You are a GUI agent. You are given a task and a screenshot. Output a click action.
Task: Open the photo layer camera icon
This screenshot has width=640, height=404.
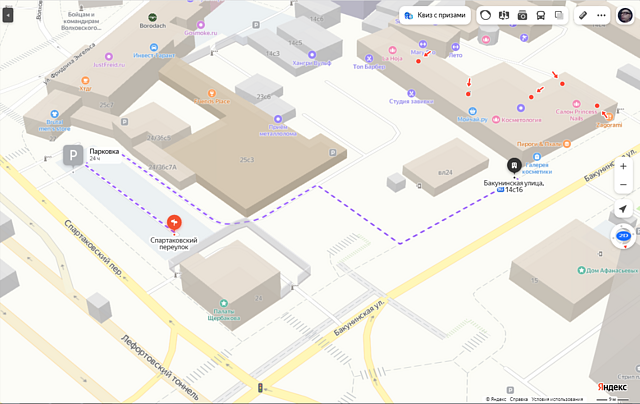point(523,16)
